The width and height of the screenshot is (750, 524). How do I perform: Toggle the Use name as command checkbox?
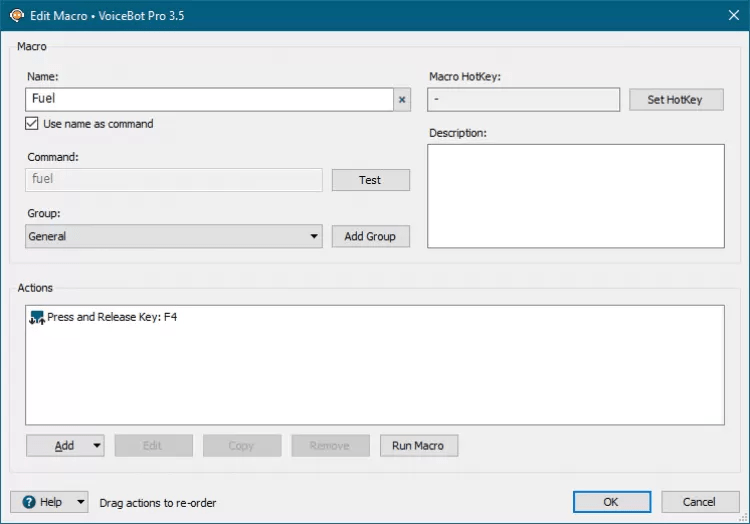click(x=32, y=124)
